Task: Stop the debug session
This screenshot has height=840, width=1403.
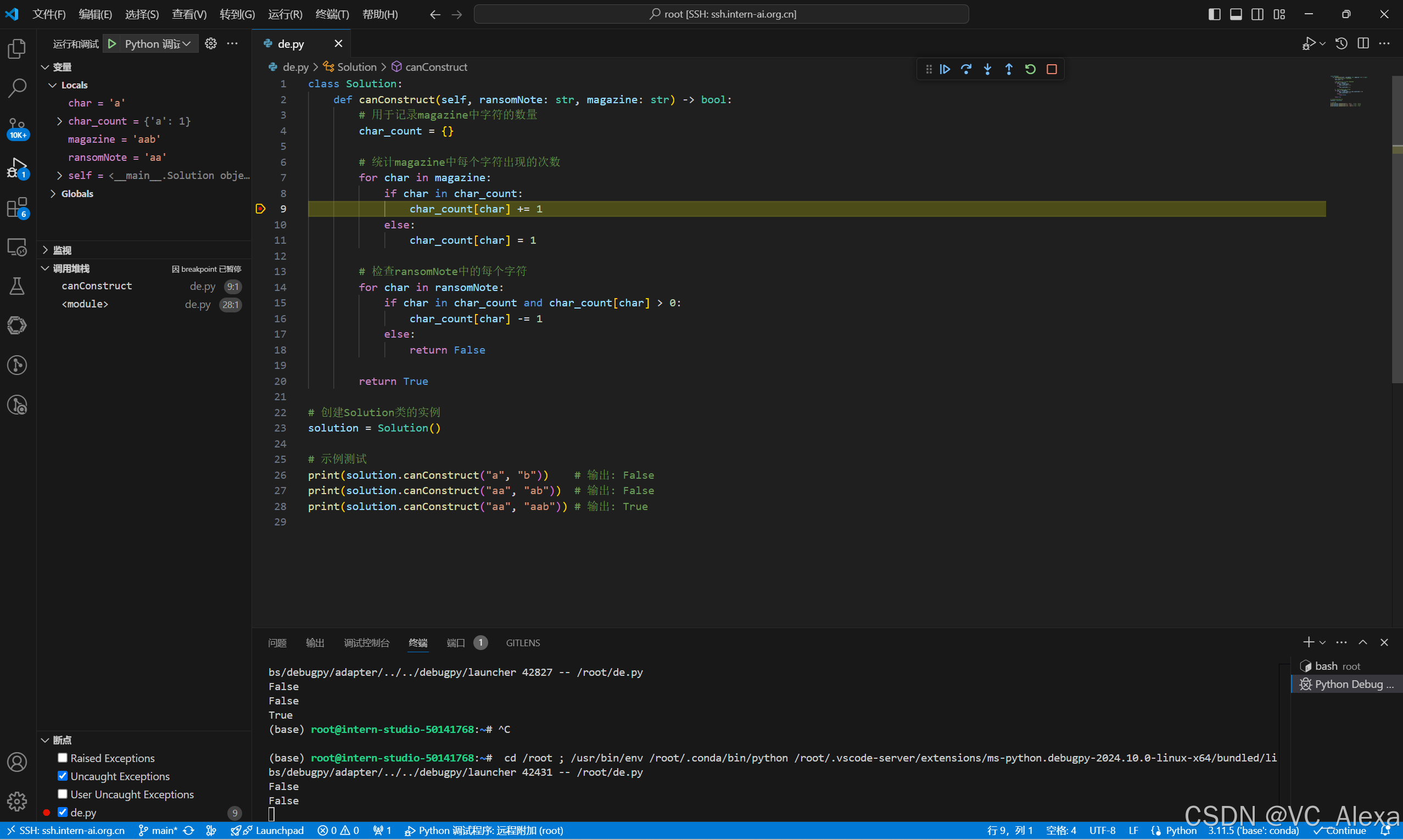Action: coord(1052,69)
